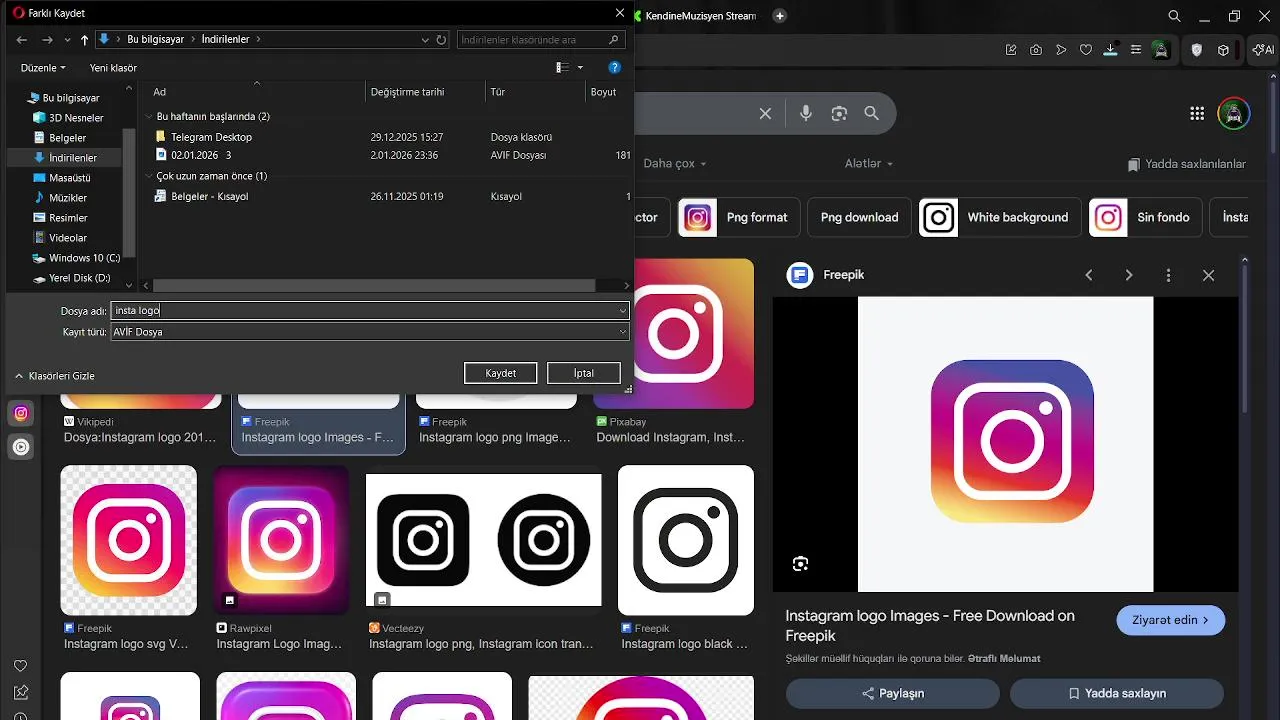Open Google account profile picture
The image size is (1280, 720).
tap(1234, 113)
